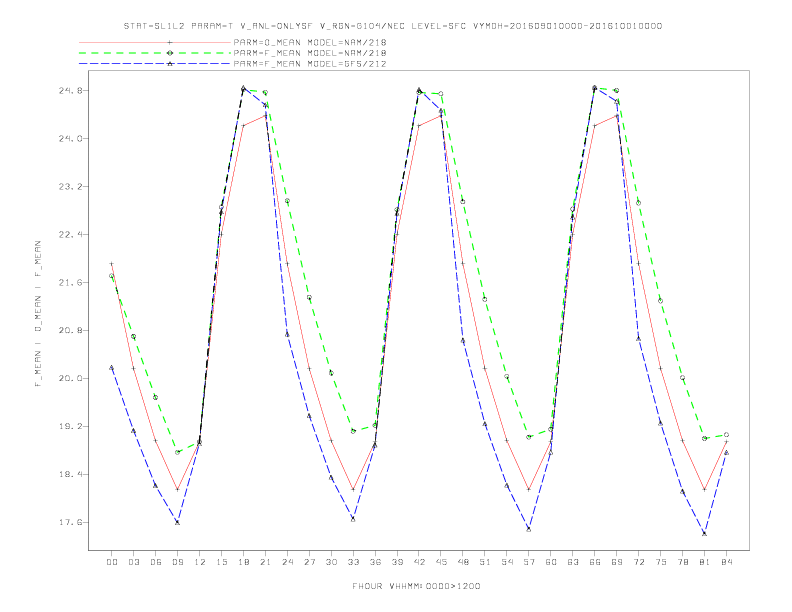Screen dimensions: 792x612
Task: Click x-axis forecast hour label 18
Action: [x=243, y=562]
